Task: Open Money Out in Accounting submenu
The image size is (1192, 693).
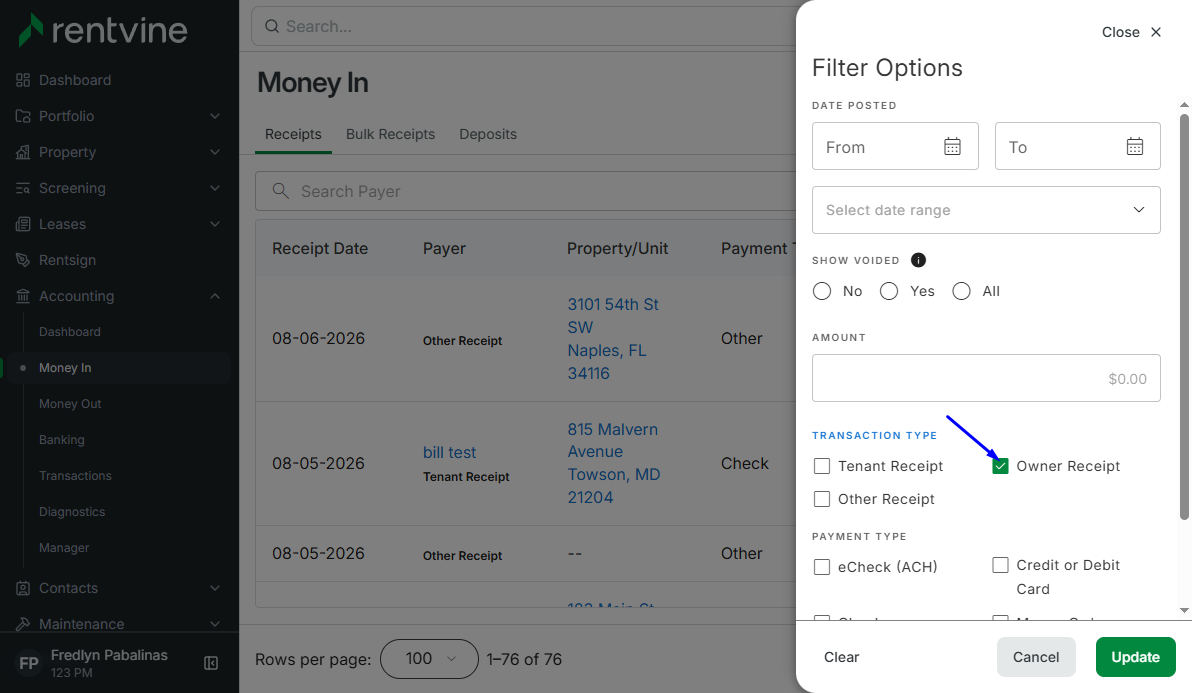Action: coord(70,404)
